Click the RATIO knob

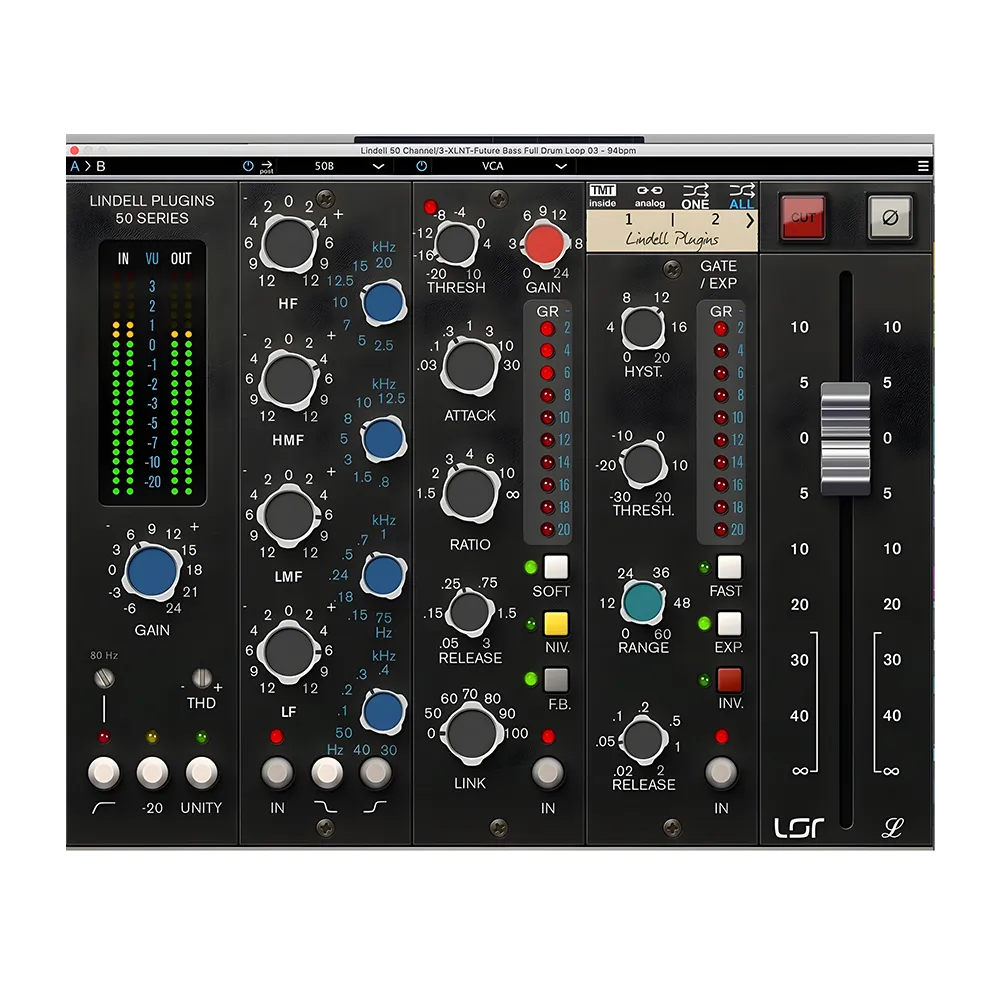click(x=470, y=493)
